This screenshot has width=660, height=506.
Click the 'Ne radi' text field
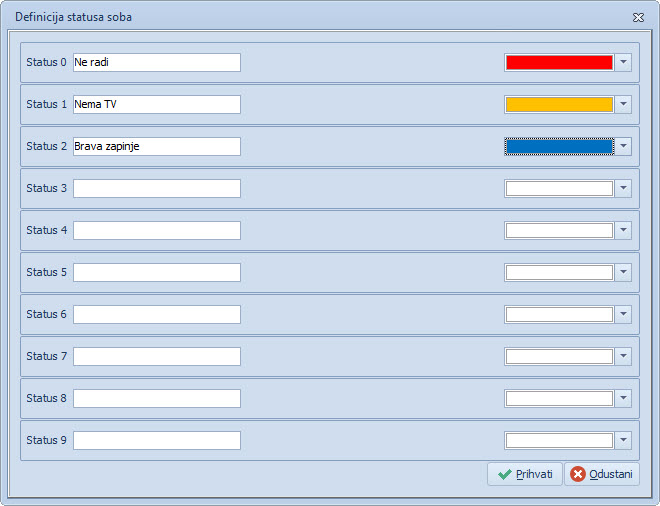point(156,62)
